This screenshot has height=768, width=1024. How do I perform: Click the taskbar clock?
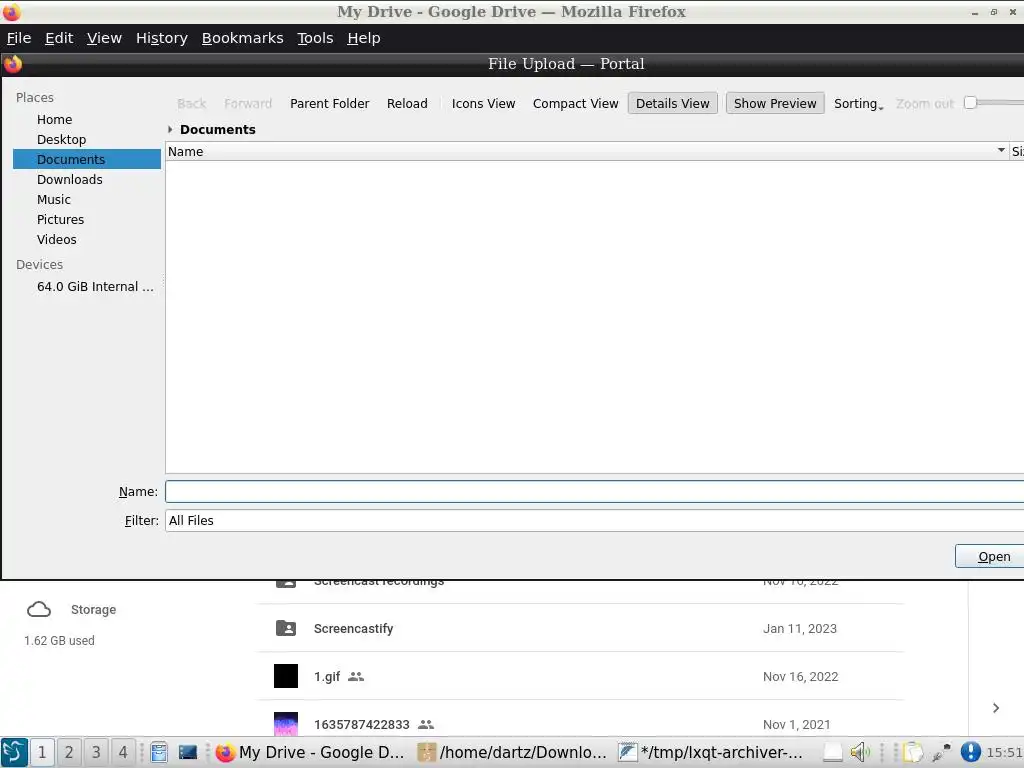point(1004,752)
